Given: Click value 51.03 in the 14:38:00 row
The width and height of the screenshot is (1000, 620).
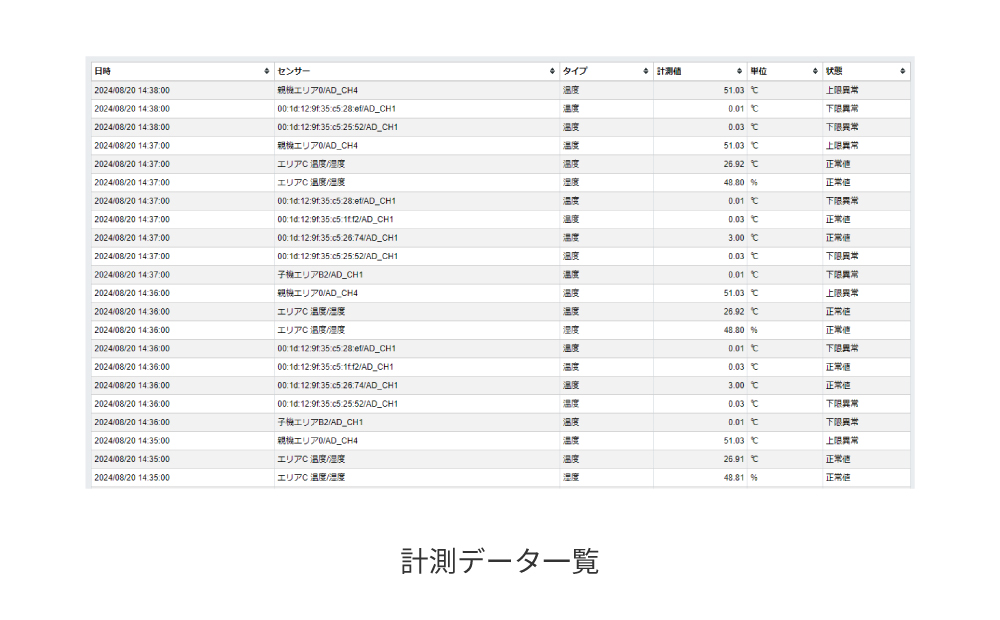Looking at the screenshot, I should coord(733,91).
